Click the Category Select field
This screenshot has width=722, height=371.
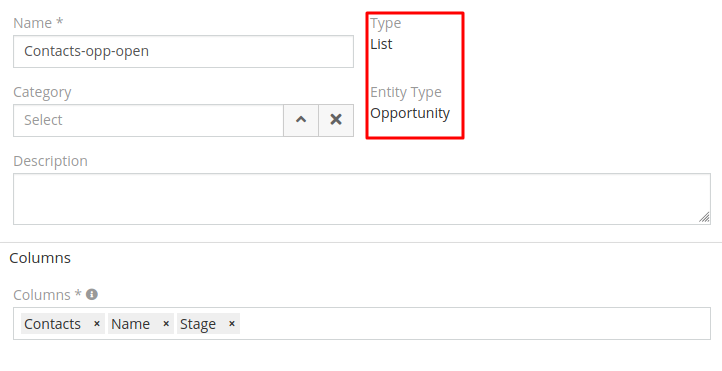(148, 120)
